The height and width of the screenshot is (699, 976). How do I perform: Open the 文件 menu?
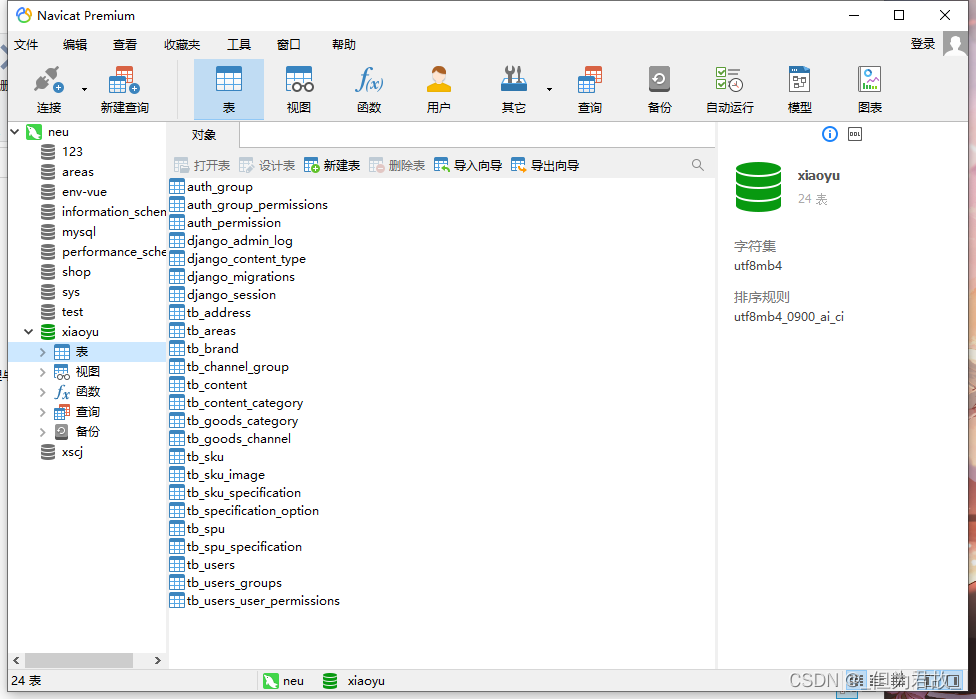pyautogui.click(x=26, y=45)
